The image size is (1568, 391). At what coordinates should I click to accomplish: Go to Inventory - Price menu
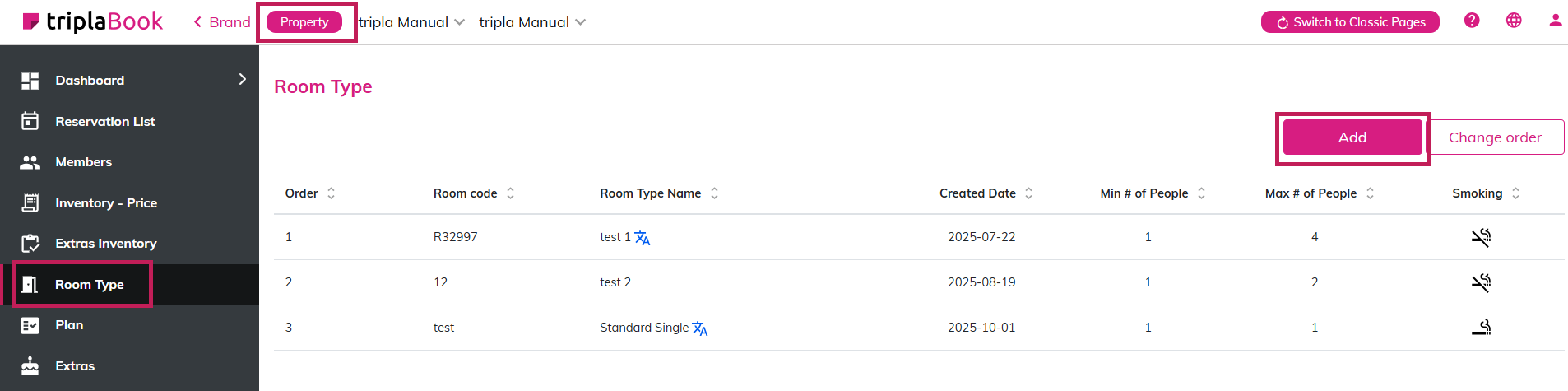(x=105, y=202)
